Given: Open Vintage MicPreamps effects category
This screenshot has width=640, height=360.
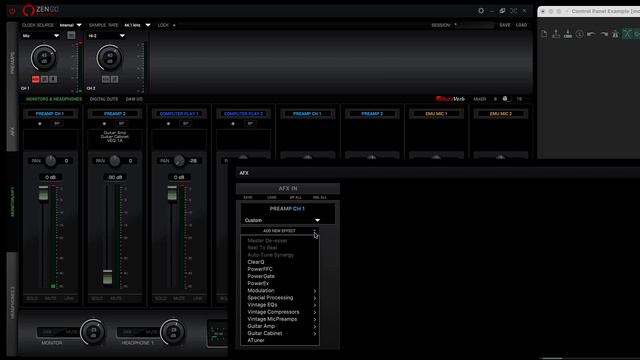Looking at the screenshot, I should (282, 319).
